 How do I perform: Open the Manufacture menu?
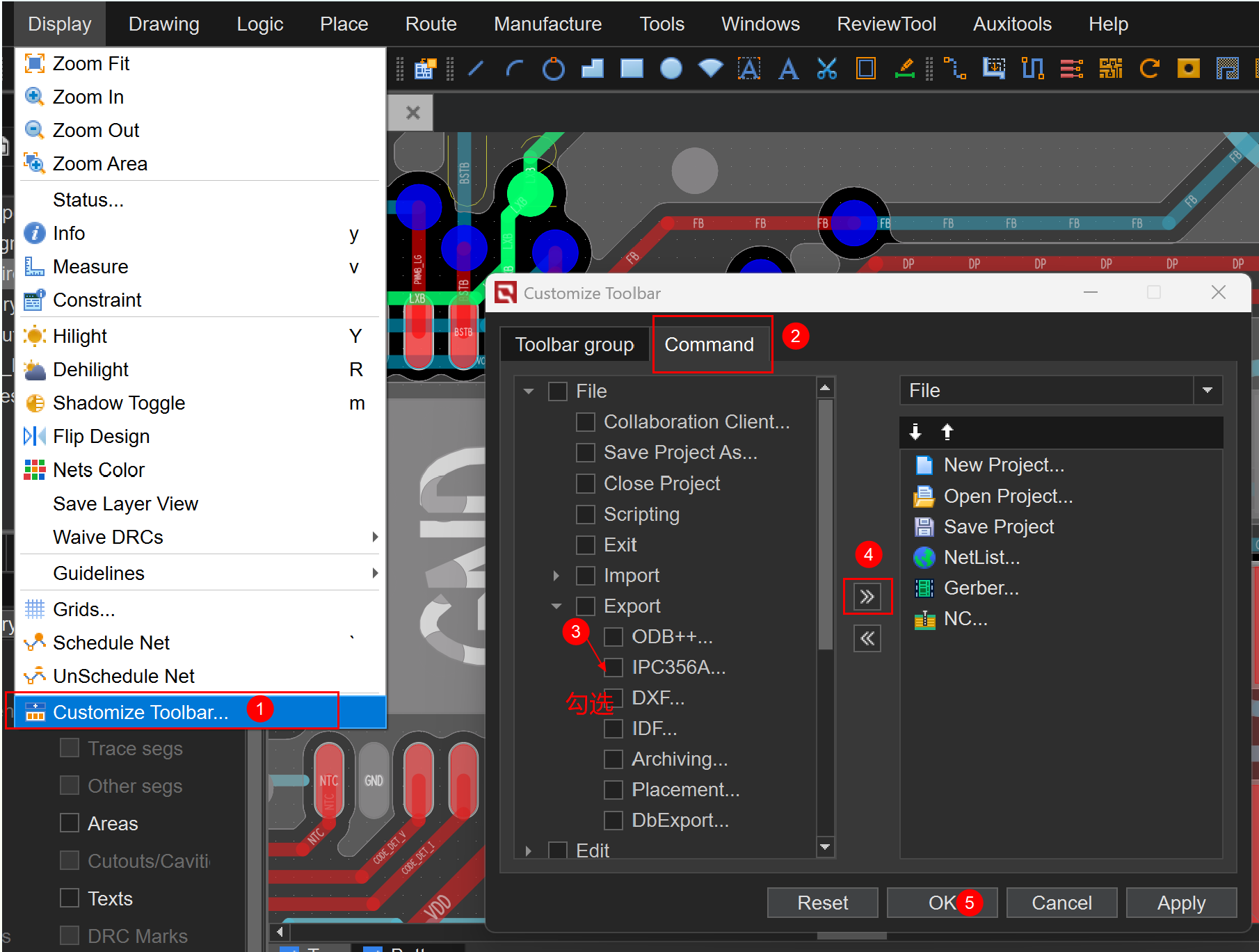547,24
